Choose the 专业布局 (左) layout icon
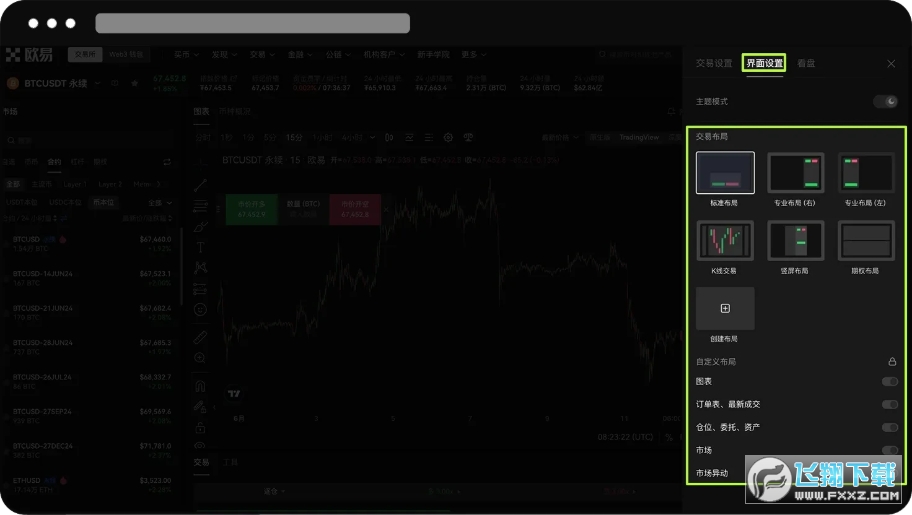 (865, 172)
